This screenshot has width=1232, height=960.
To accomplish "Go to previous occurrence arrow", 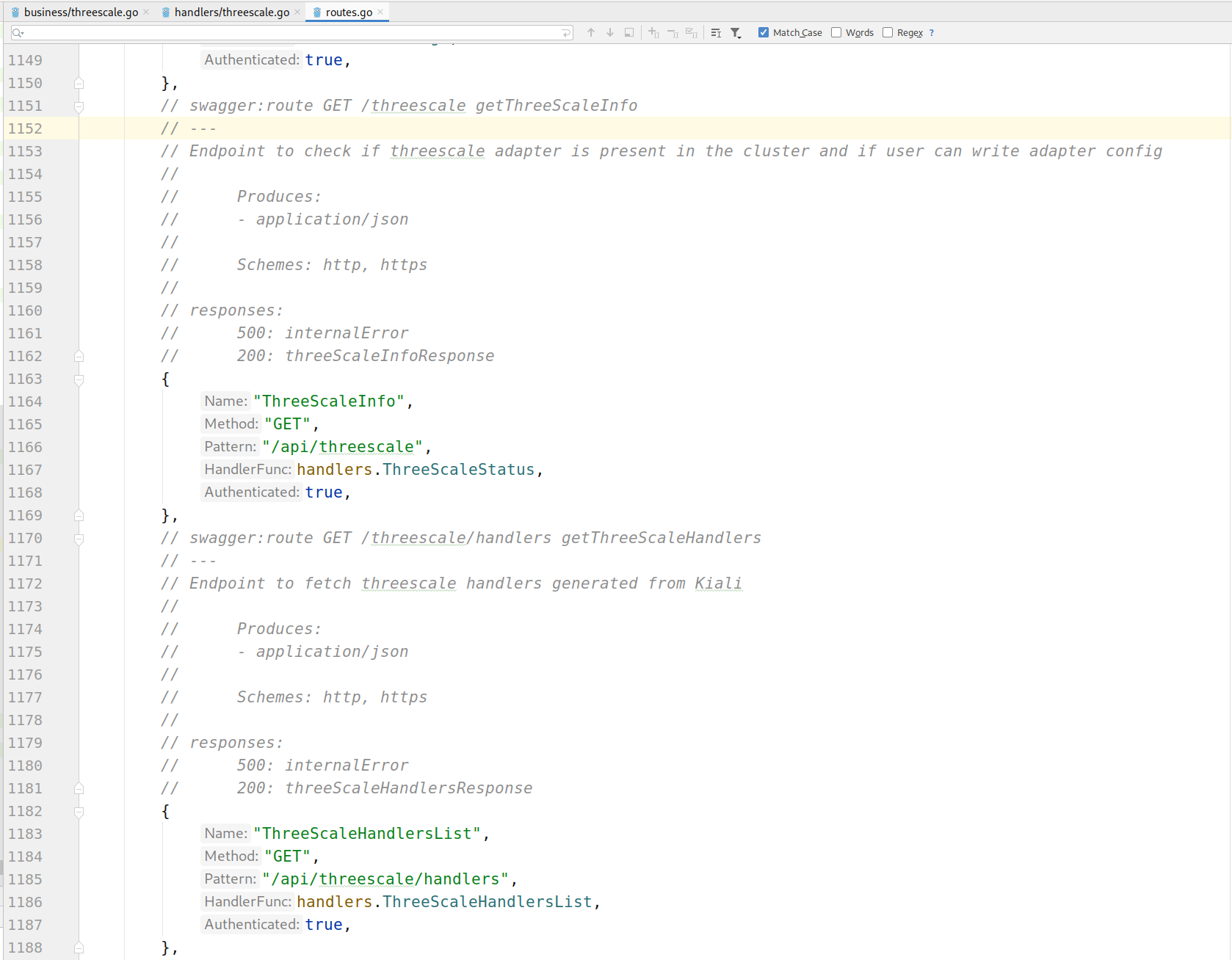I will click(591, 32).
